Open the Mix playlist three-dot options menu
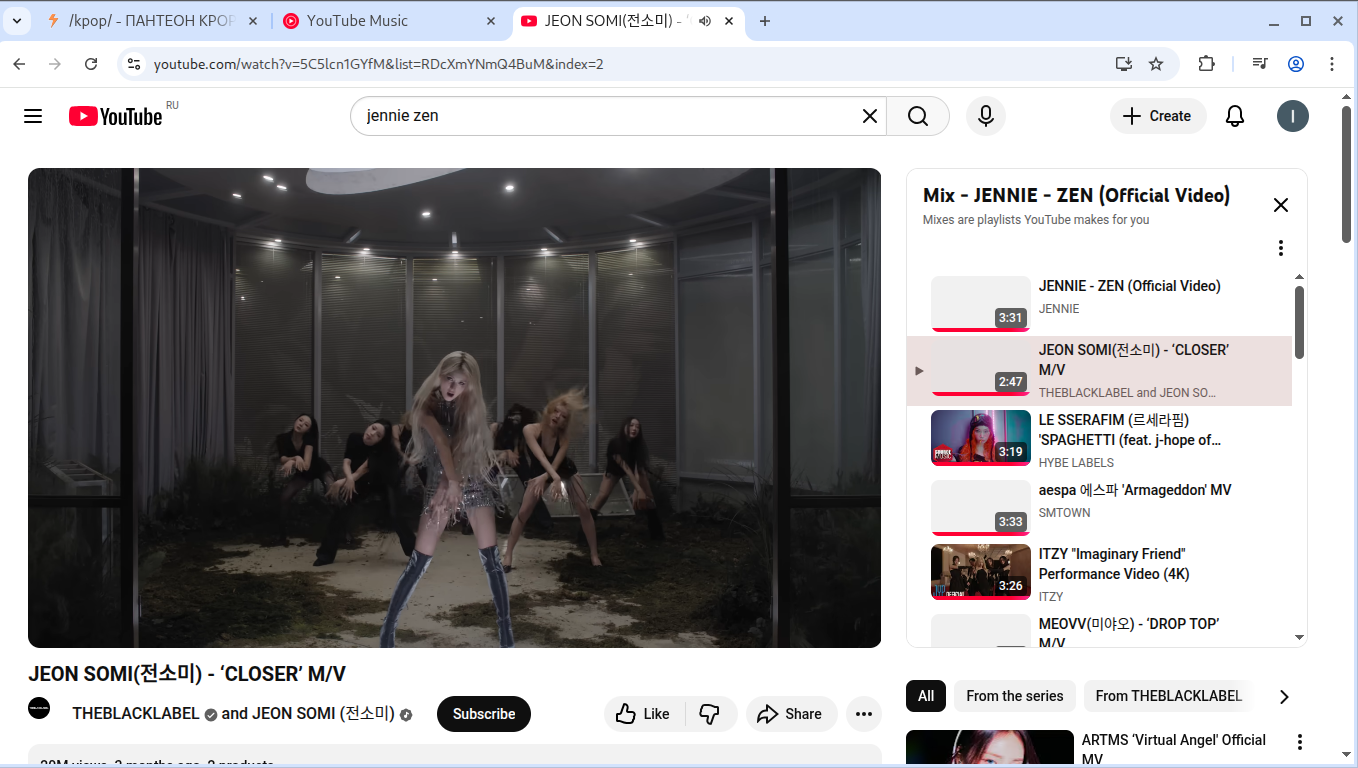Screen dimensions: 1358x768 coord(1280,248)
